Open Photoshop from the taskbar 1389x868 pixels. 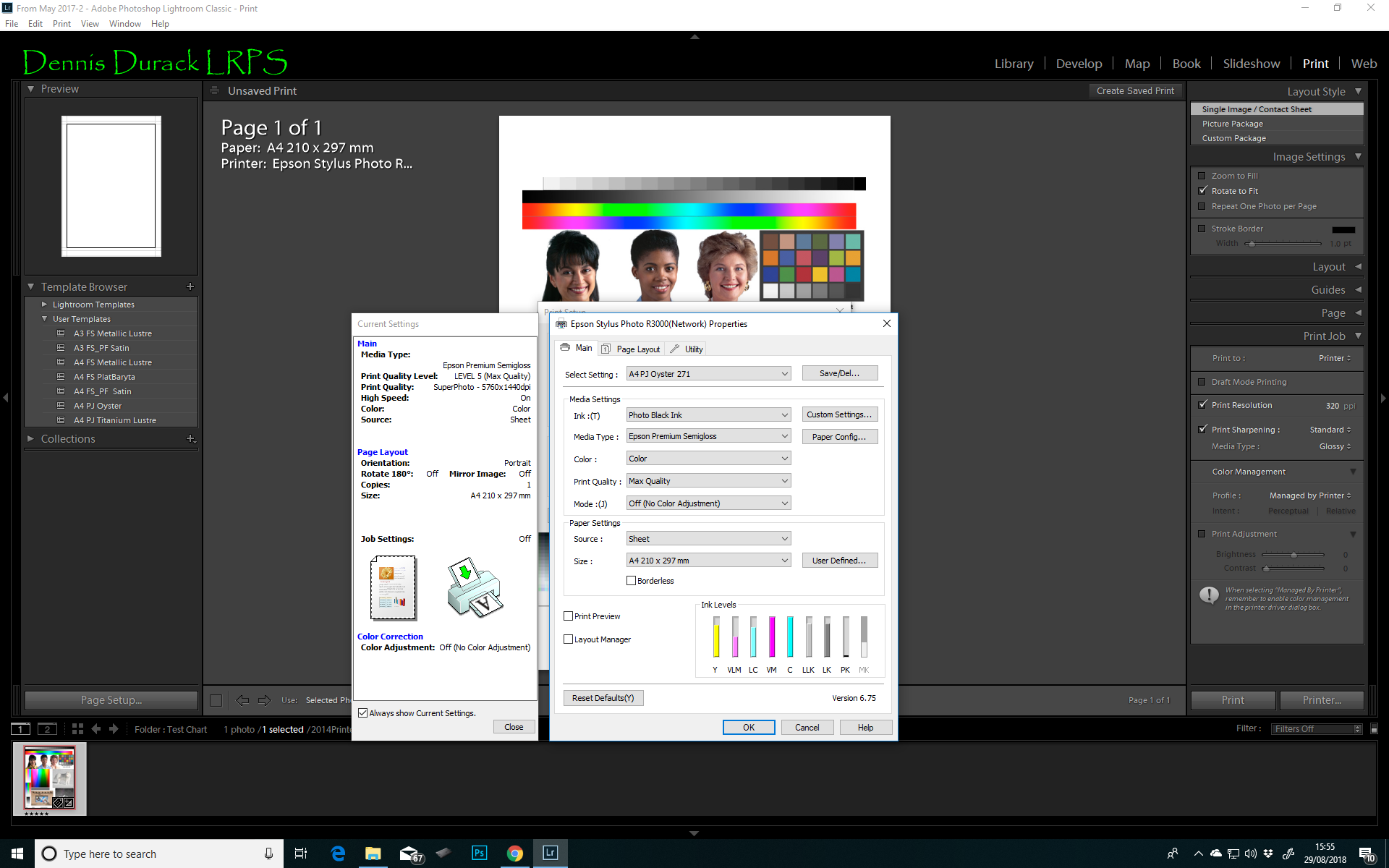pyautogui.click(x=480, y=854)
